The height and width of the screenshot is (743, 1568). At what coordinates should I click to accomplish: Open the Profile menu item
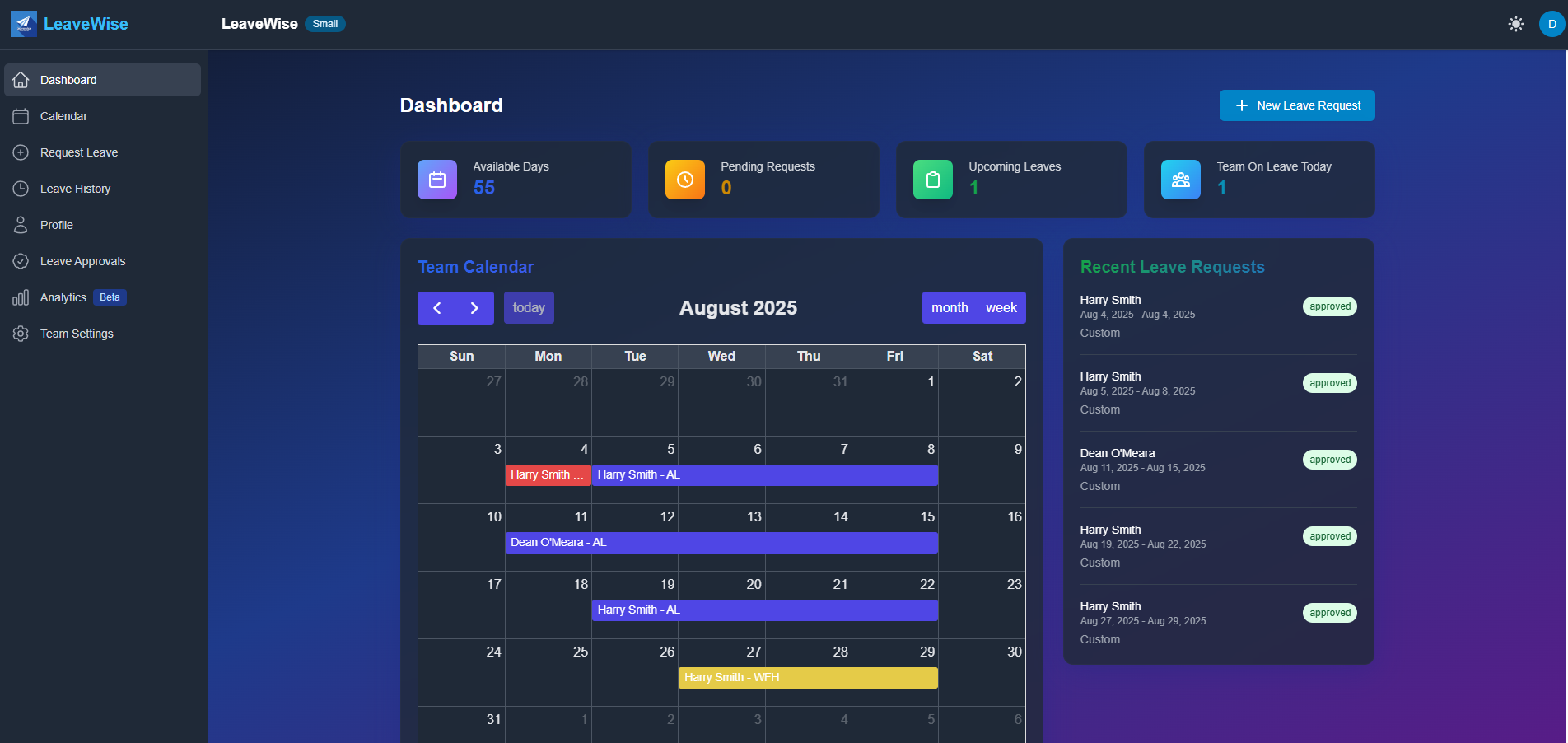point(102,225)
